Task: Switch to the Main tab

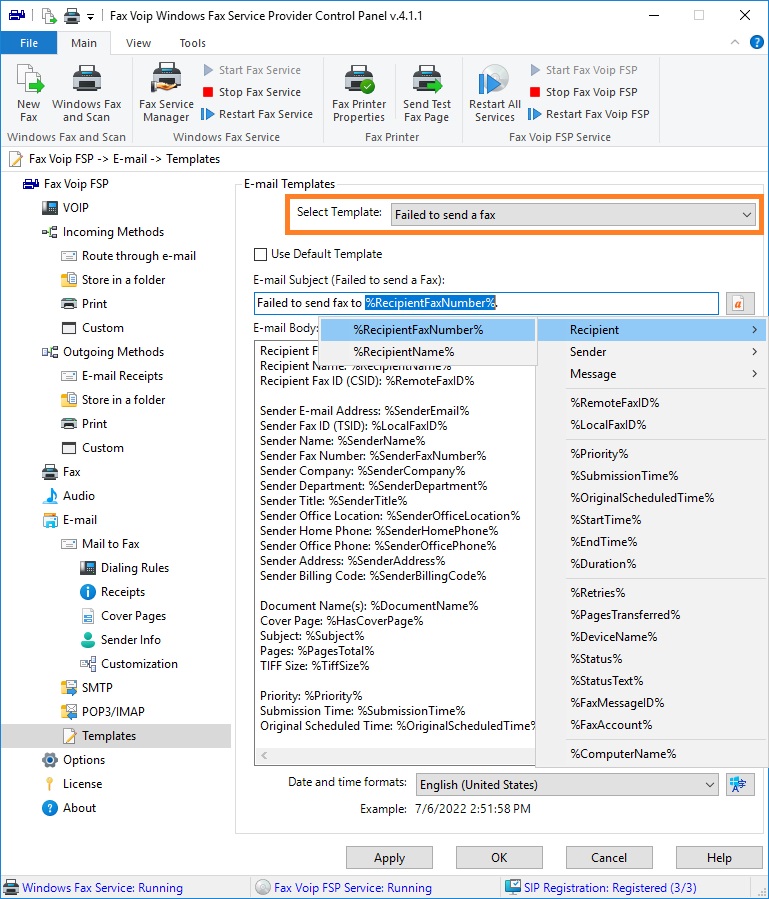Action: [x=84, y=43]
